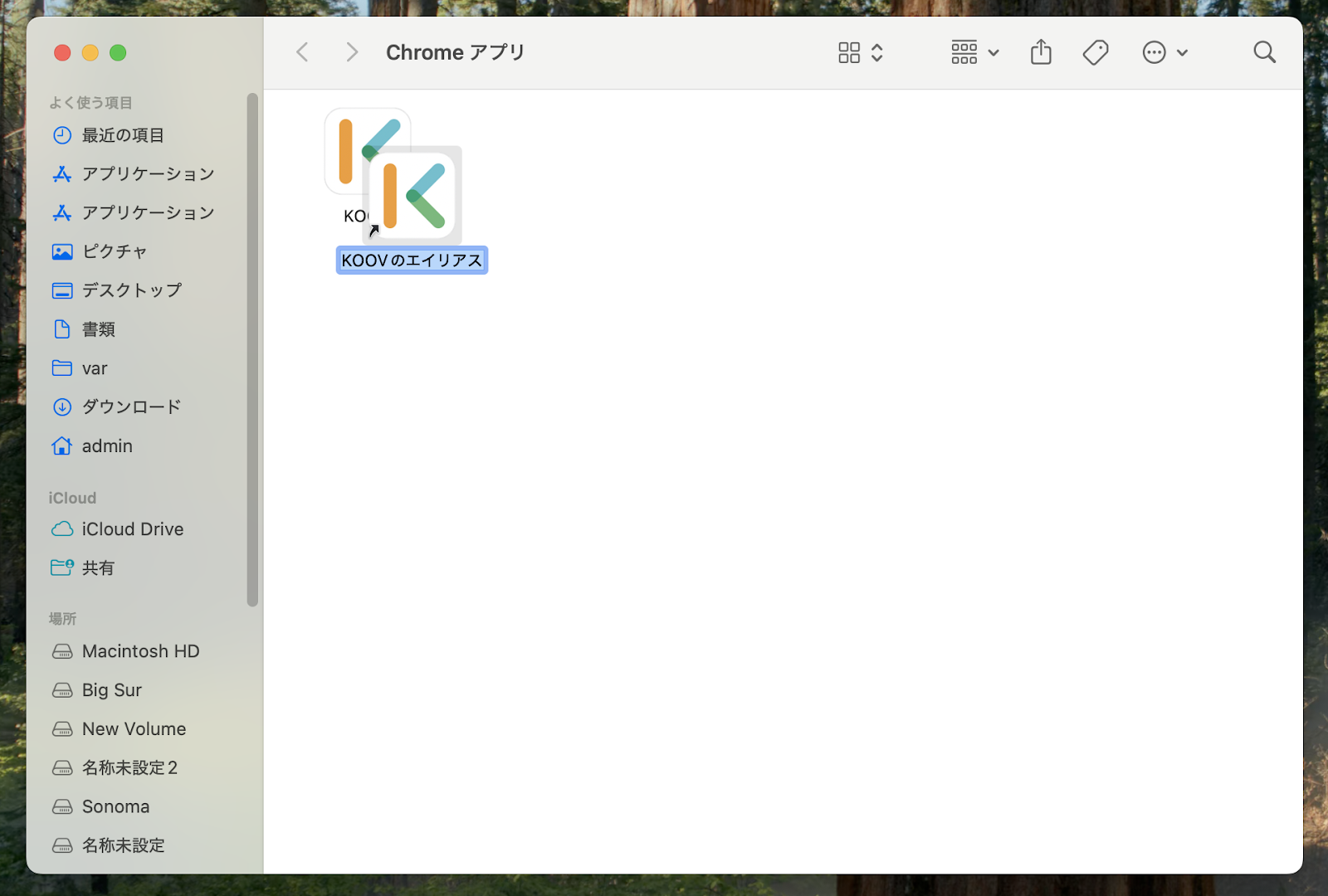Click the sidebar scrollbar
This screenshot has width=1328, height=896.
click(252, 349)
